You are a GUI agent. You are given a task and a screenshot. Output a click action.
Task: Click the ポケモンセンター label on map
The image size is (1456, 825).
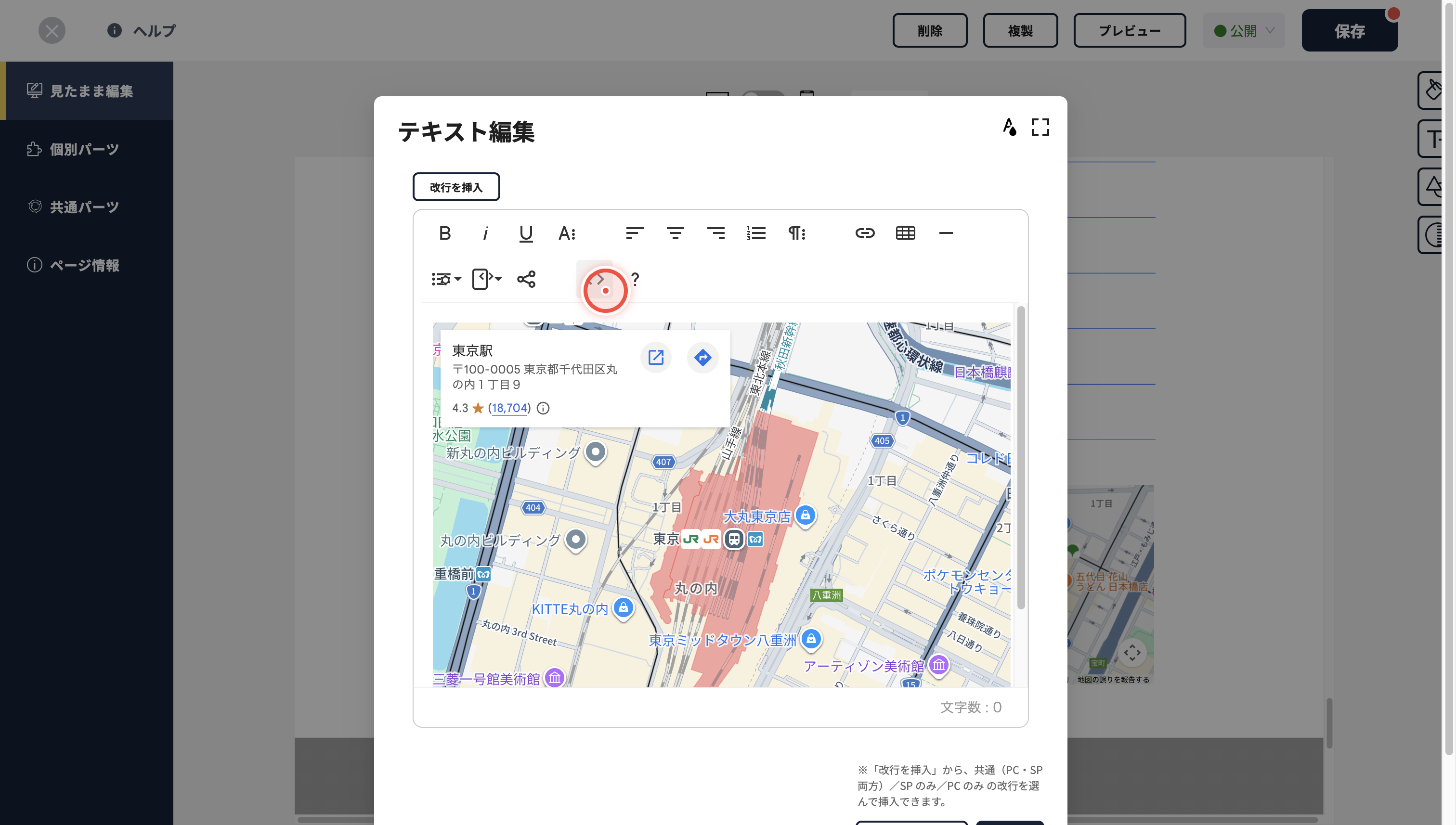[x=967, y=582]
